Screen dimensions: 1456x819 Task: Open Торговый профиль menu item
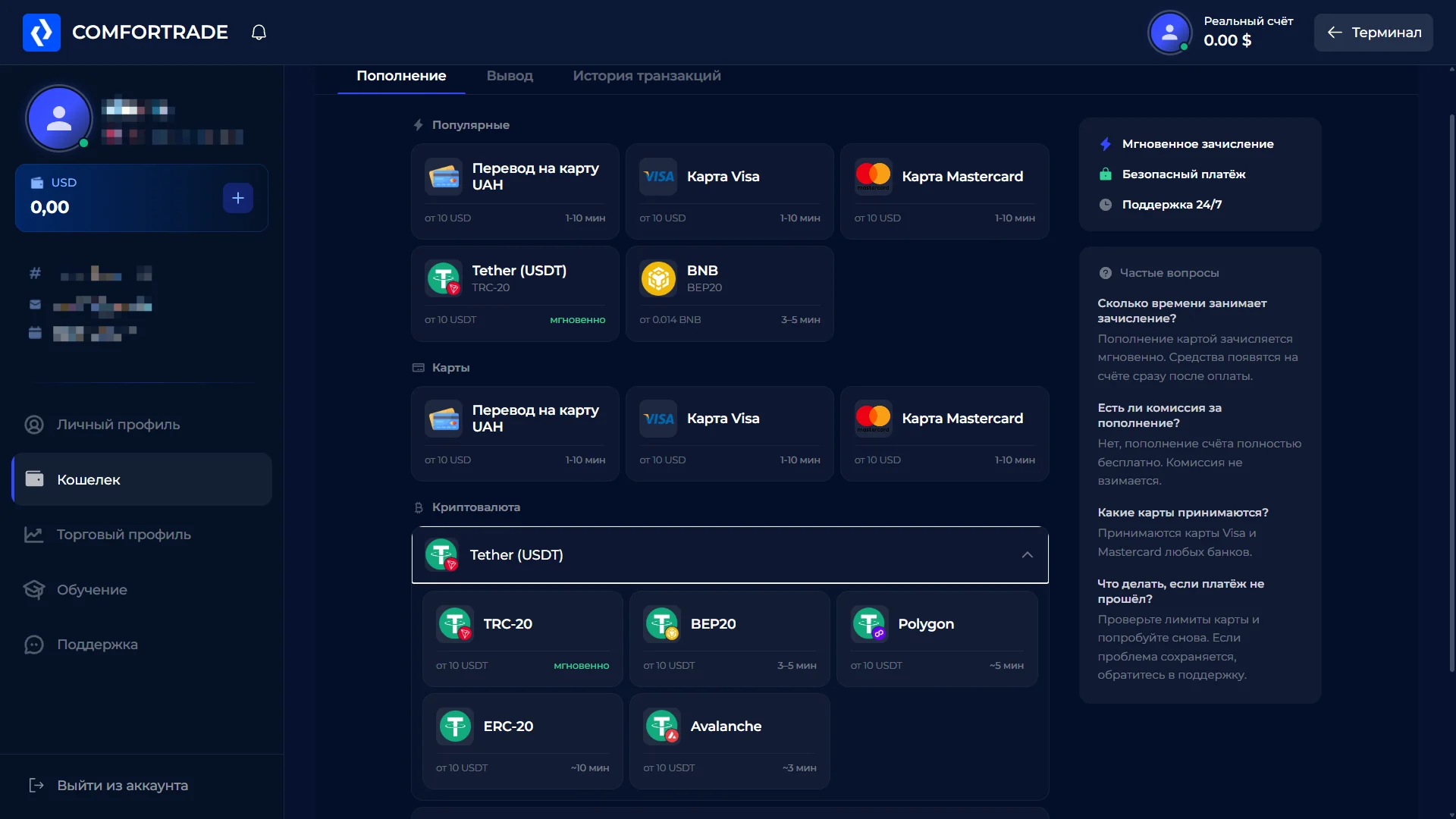click(142, 535)
